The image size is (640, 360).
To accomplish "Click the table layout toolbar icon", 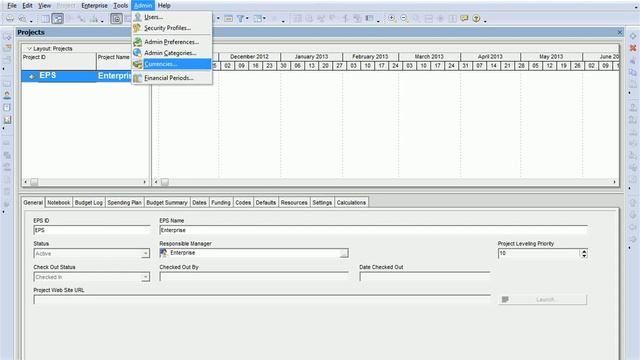I will 46,18.
